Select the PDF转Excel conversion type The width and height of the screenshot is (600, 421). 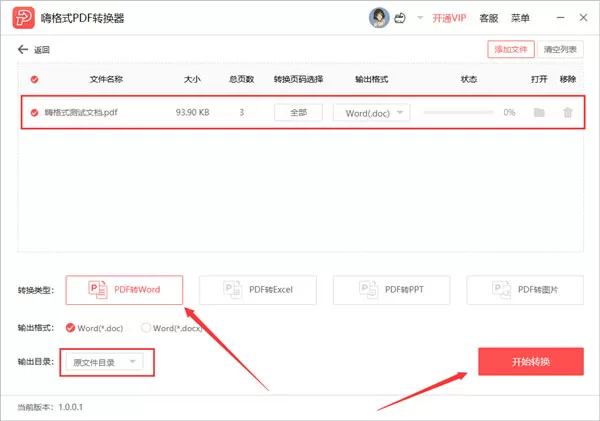[x=258, y=290]
